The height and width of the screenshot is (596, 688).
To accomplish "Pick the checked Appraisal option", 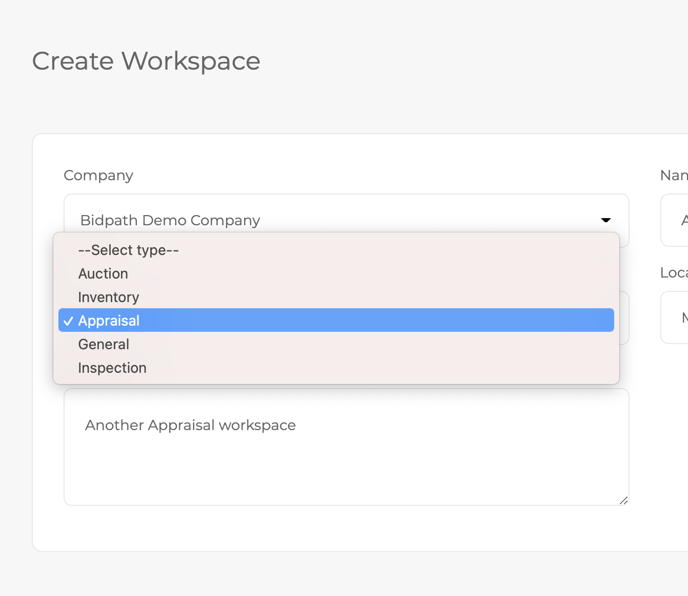I will pos(336,320).
